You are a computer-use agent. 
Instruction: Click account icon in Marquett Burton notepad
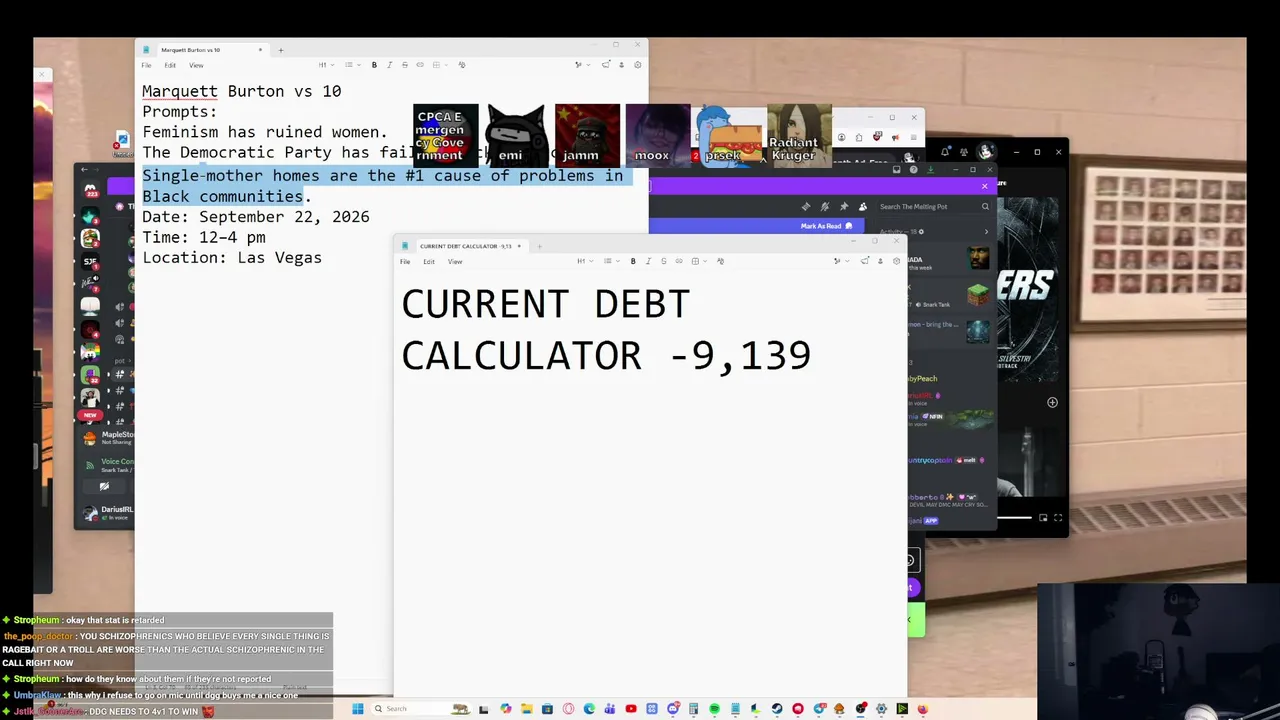[x=621, y=65]
